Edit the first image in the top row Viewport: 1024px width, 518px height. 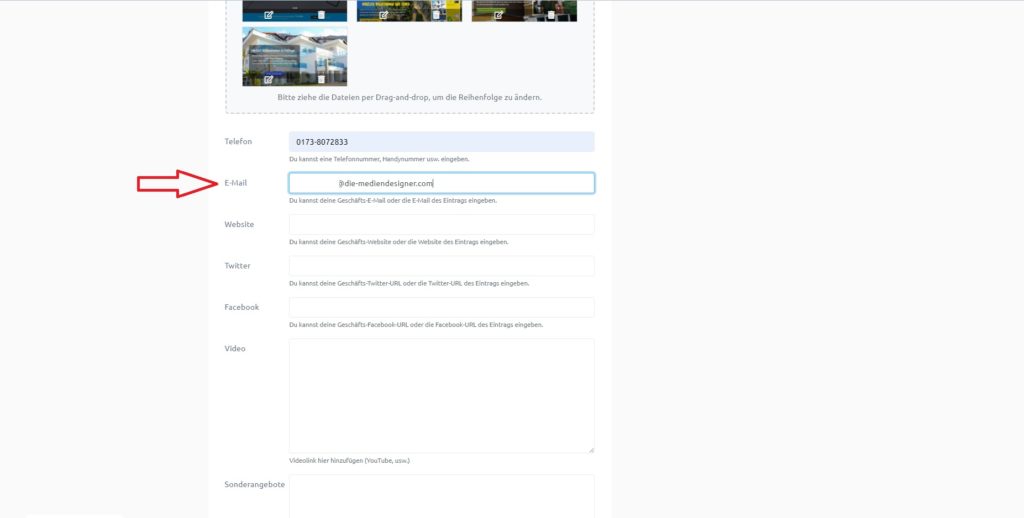tap(268, 16)
